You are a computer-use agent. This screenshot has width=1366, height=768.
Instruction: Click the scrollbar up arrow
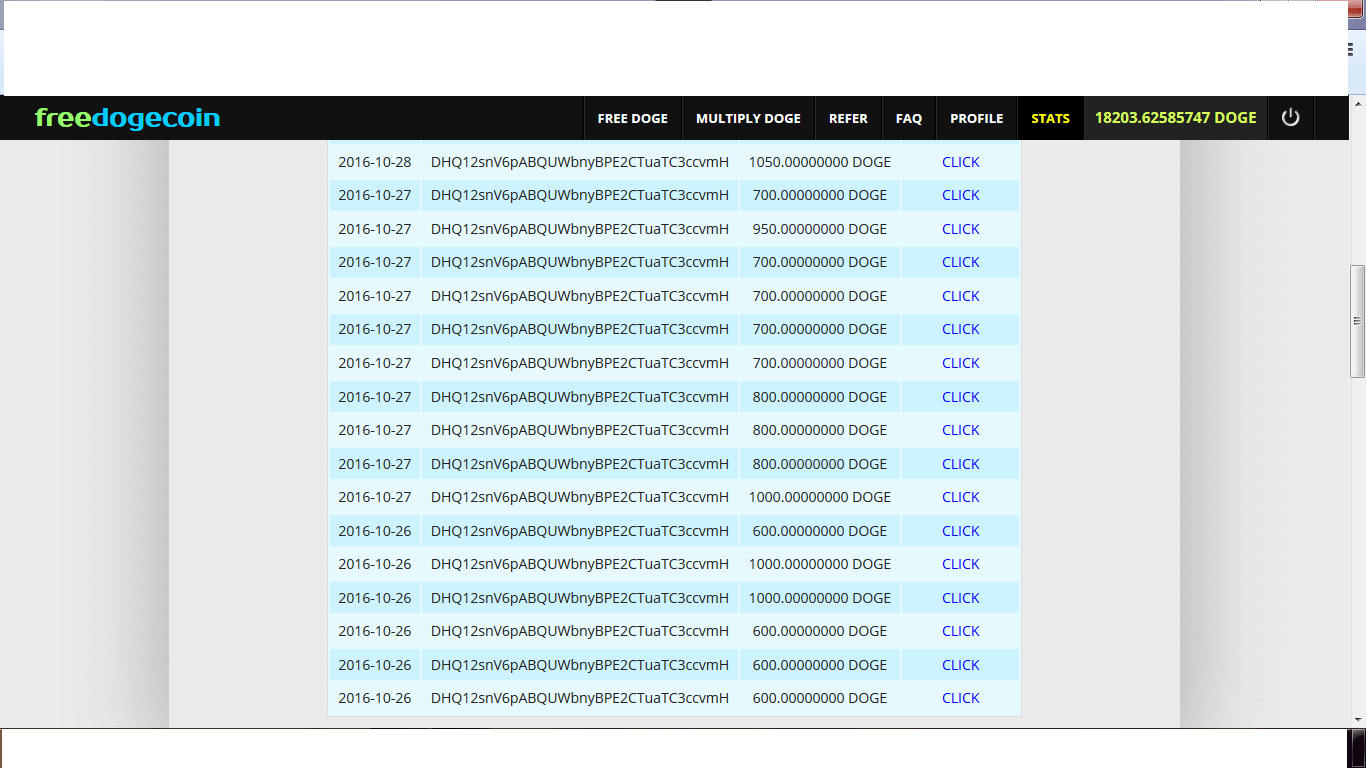[1357, 103]
